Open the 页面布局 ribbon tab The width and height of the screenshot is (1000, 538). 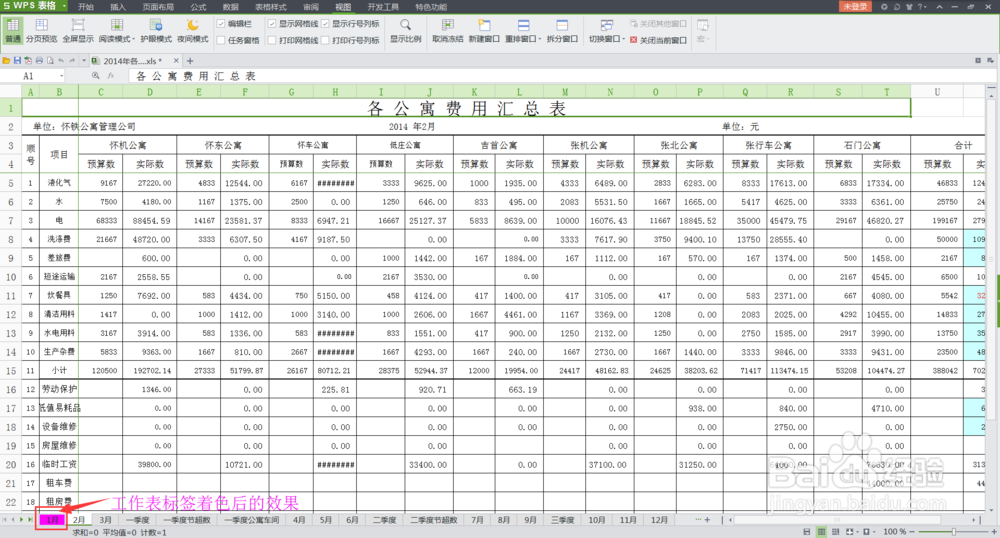point(158,6)
